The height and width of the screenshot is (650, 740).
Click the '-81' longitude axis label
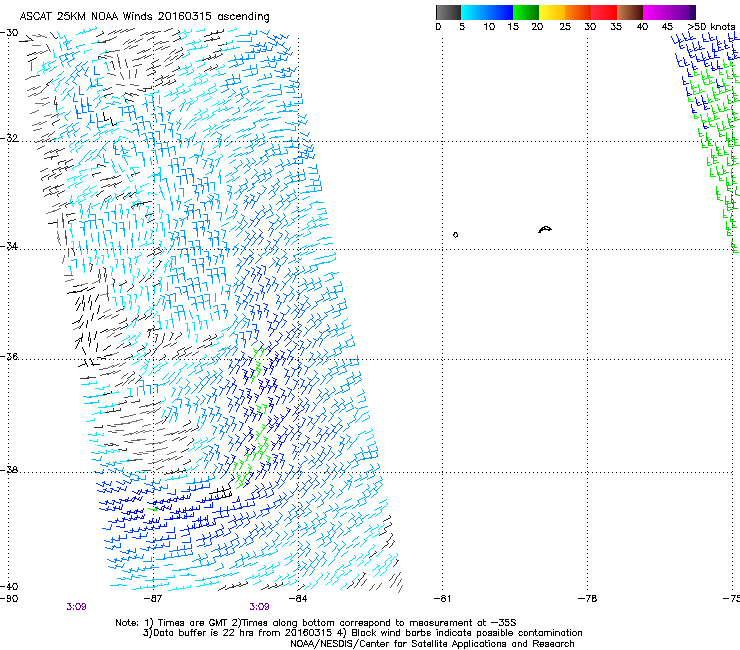click(442, 599)
